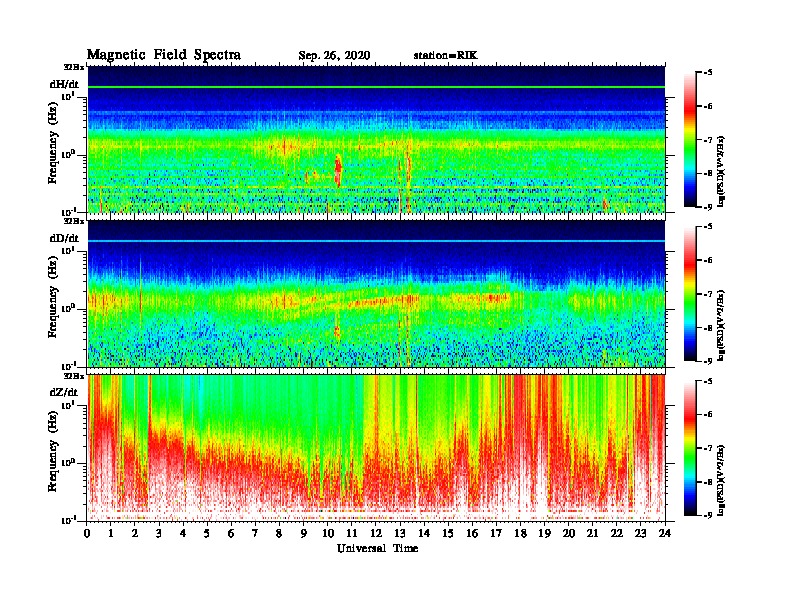This screenshot has height=612, width=792.
Task: Click the dH/dt panel color scale bar
Action: [689, 139]
